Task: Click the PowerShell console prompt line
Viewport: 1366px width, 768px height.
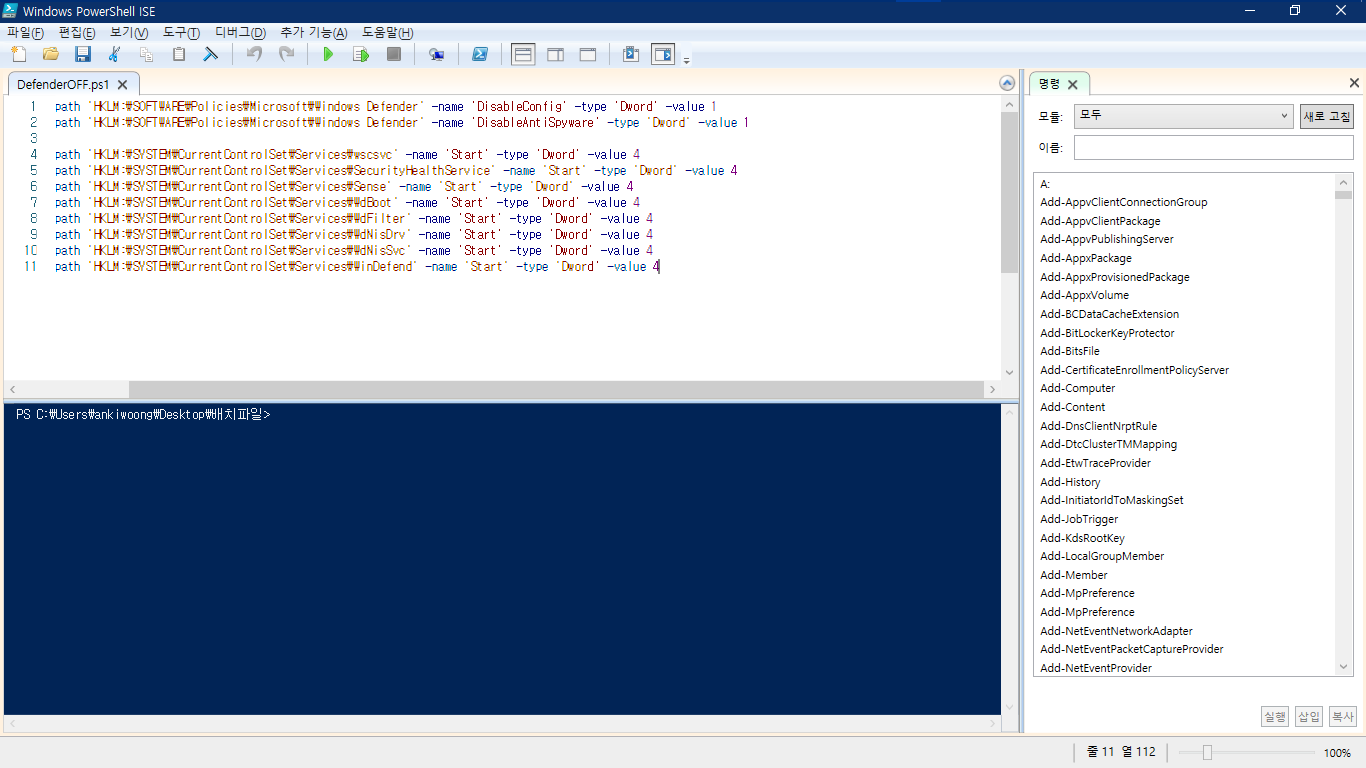Action: click(x=143, y=414)
